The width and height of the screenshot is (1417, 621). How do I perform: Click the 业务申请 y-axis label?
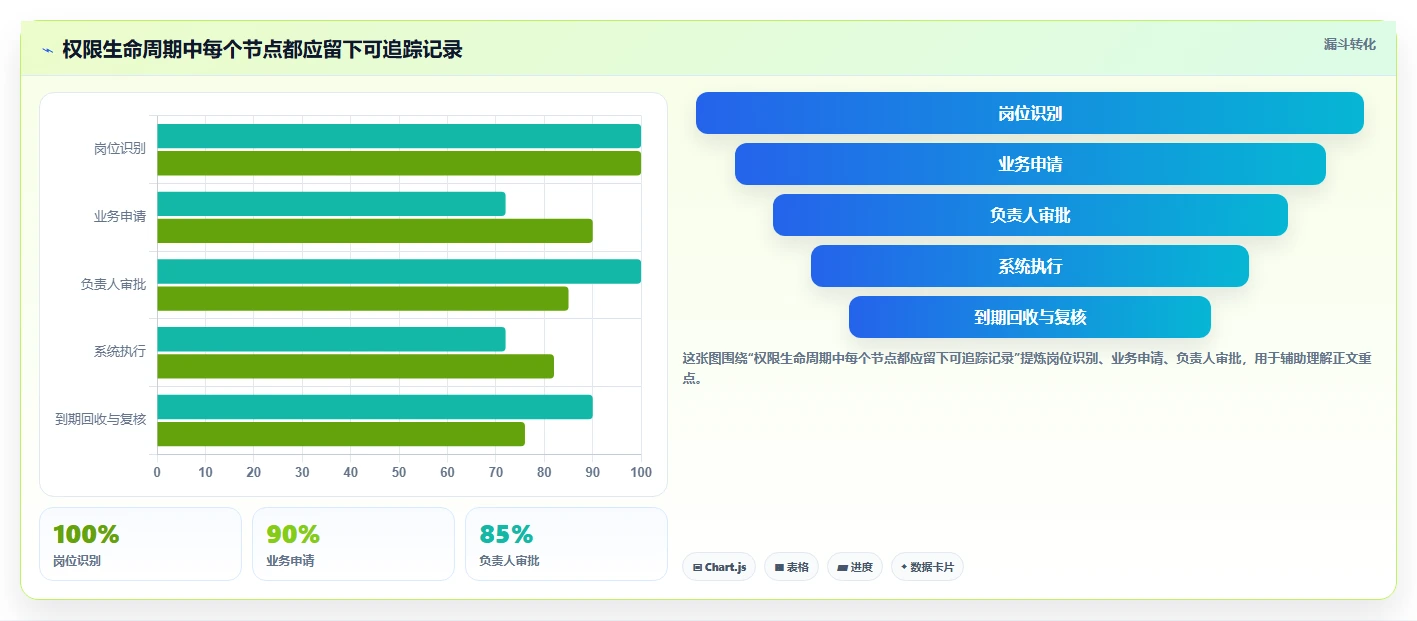[x=120, y=216]
